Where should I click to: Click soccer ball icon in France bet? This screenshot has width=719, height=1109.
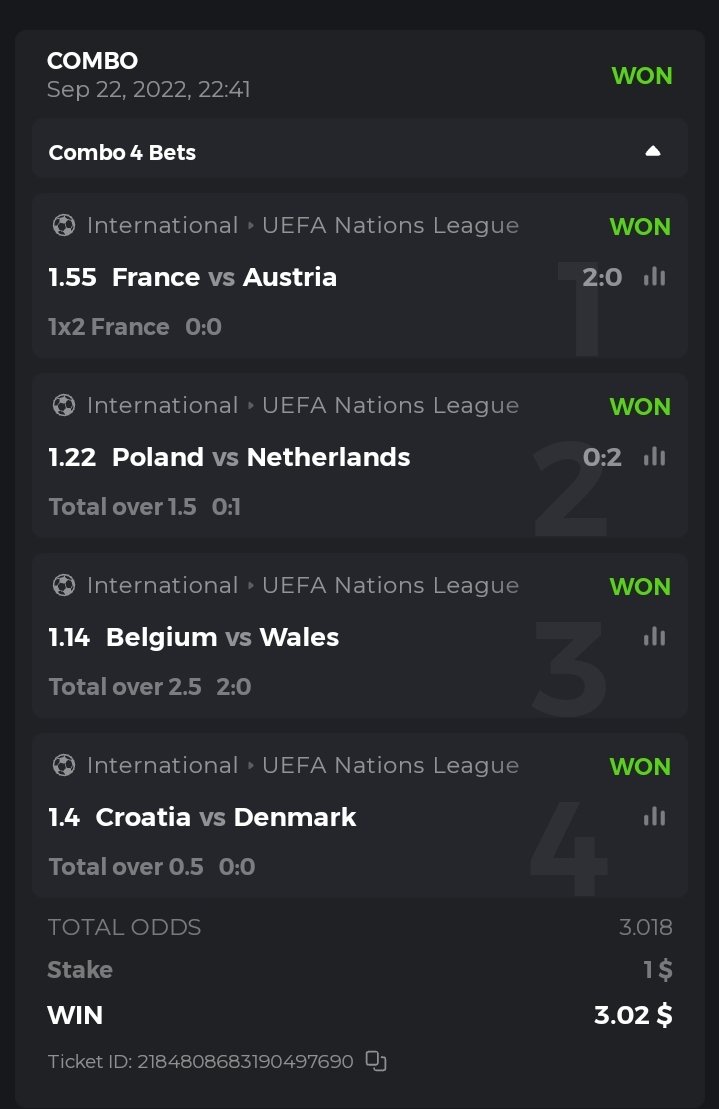click(x=63, y=225)
